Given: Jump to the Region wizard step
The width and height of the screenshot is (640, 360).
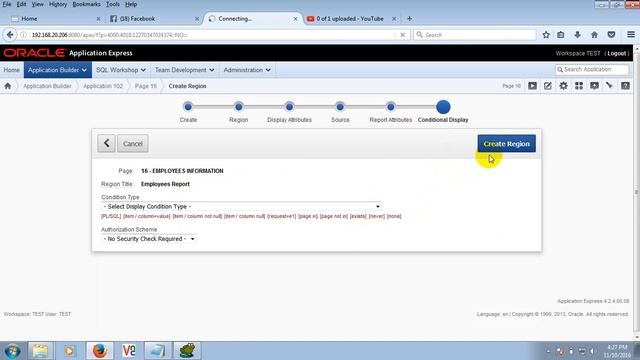Looking at the screenshot, I should point(239,107).
